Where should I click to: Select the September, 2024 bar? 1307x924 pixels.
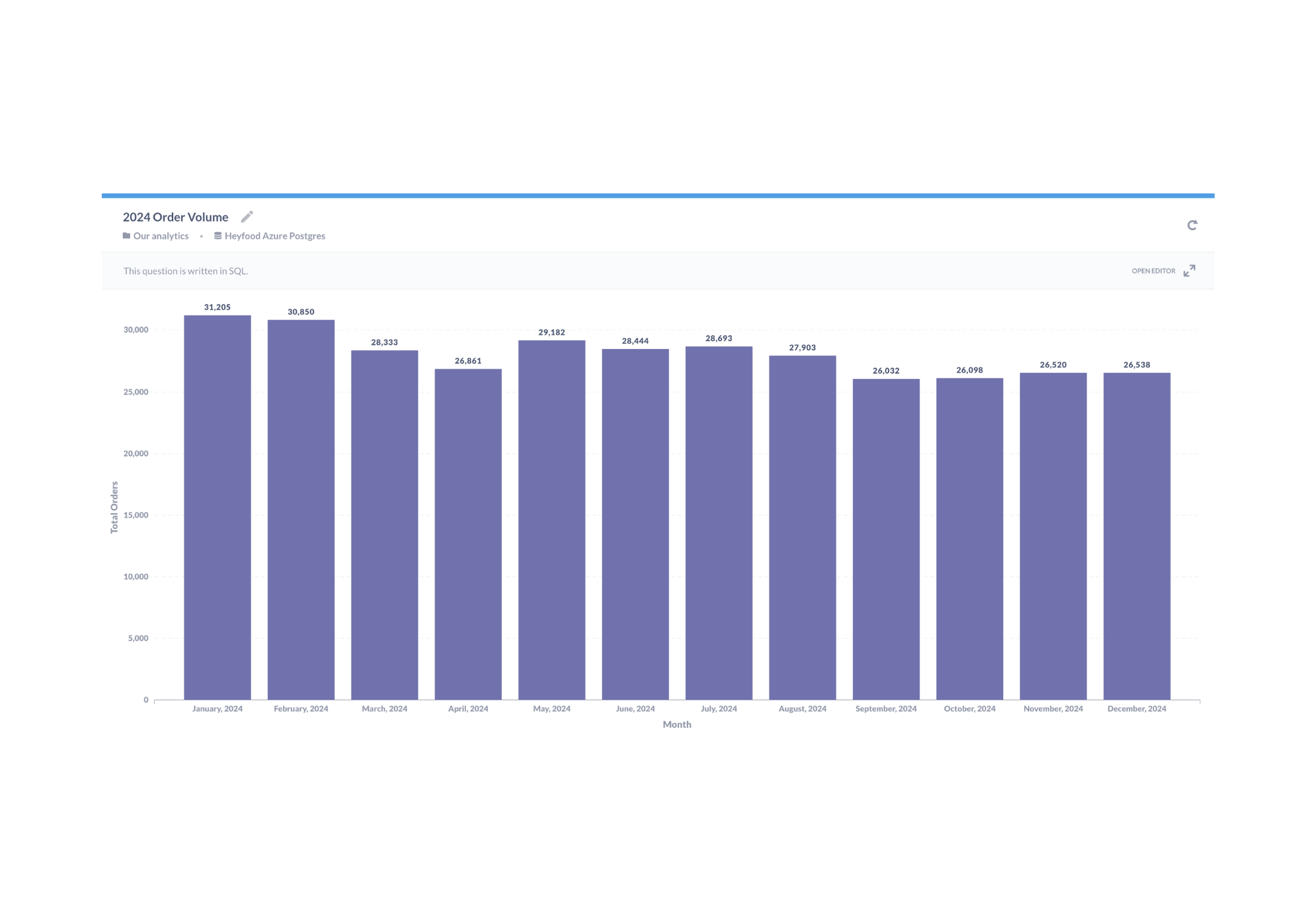pos(886,539)
